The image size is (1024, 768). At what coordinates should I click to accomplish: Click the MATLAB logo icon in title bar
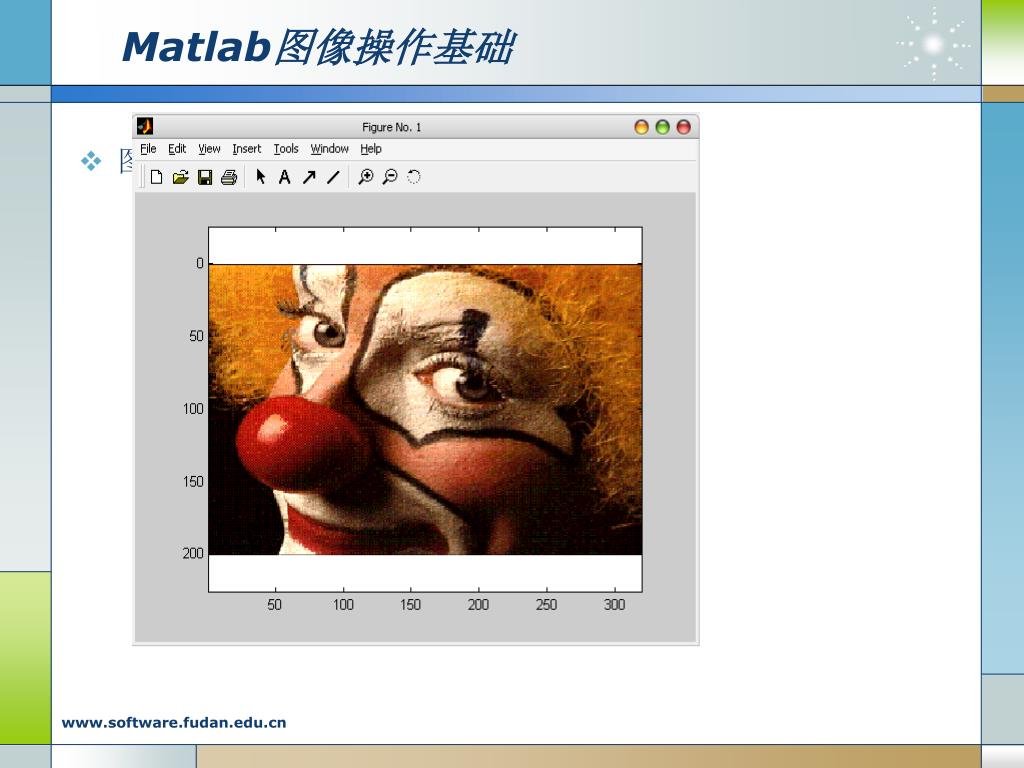coord(145,126)
